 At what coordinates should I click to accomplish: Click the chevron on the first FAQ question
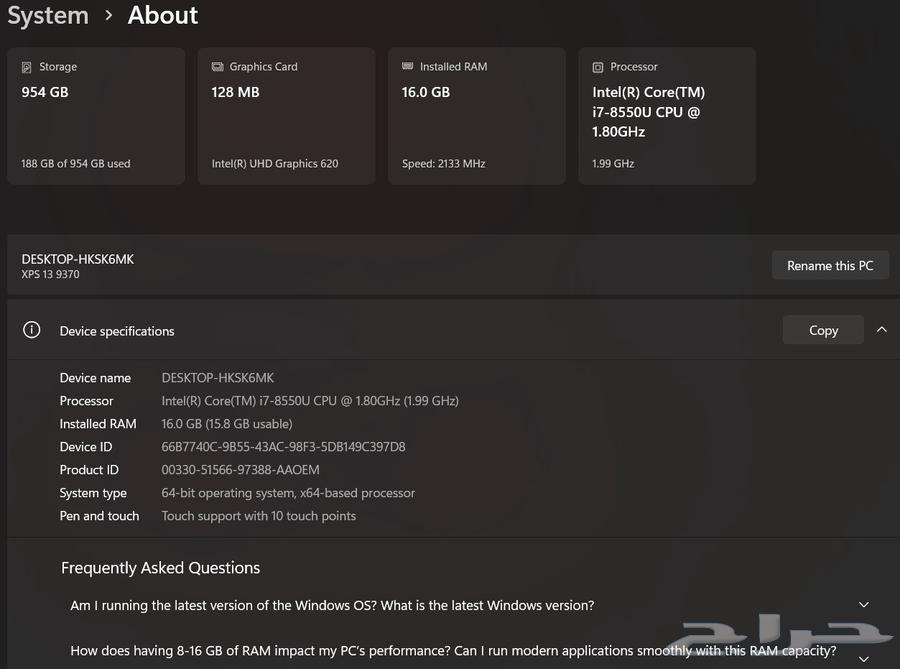[x=863, y=605]
